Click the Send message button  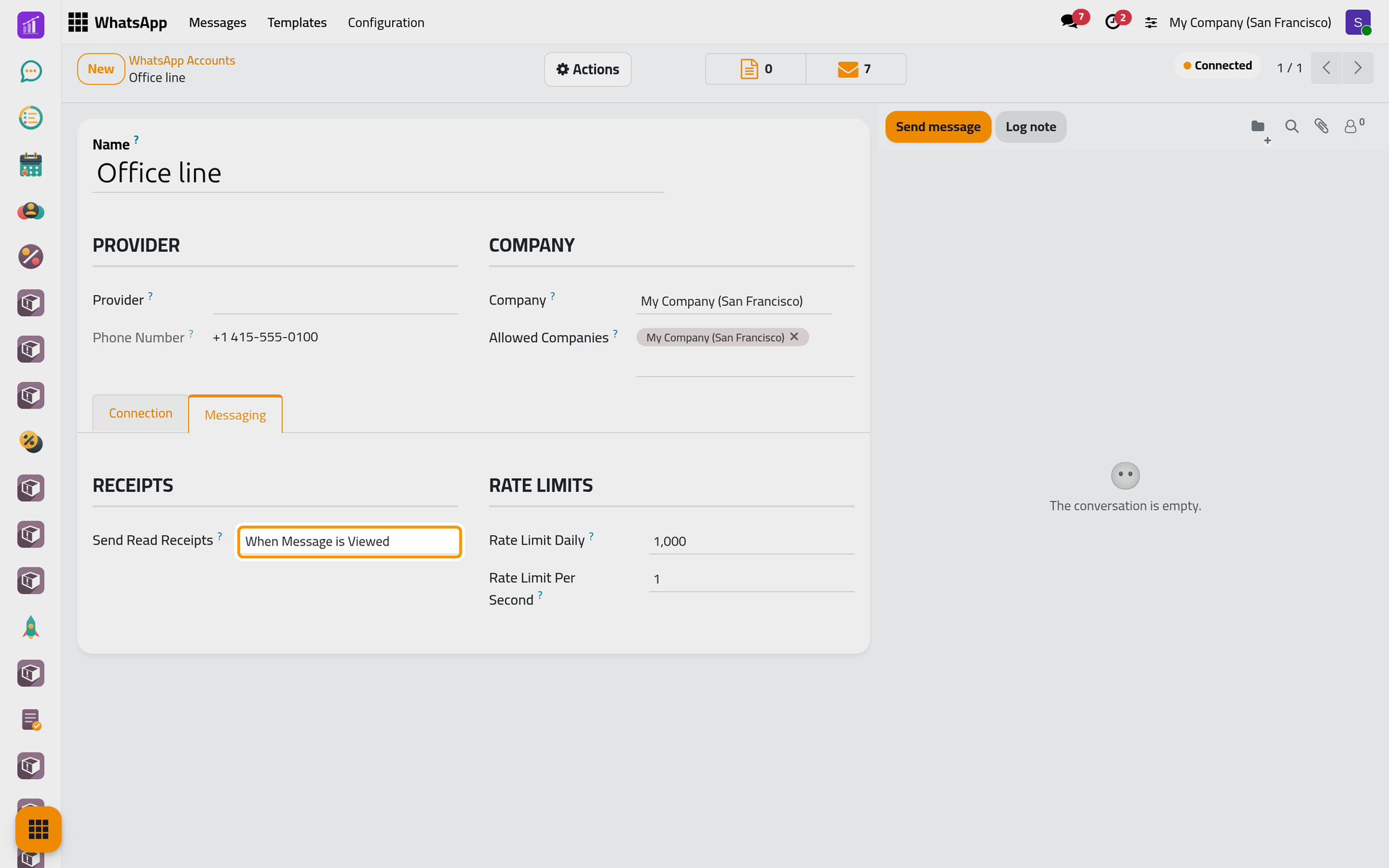click(x=938, y=127)
